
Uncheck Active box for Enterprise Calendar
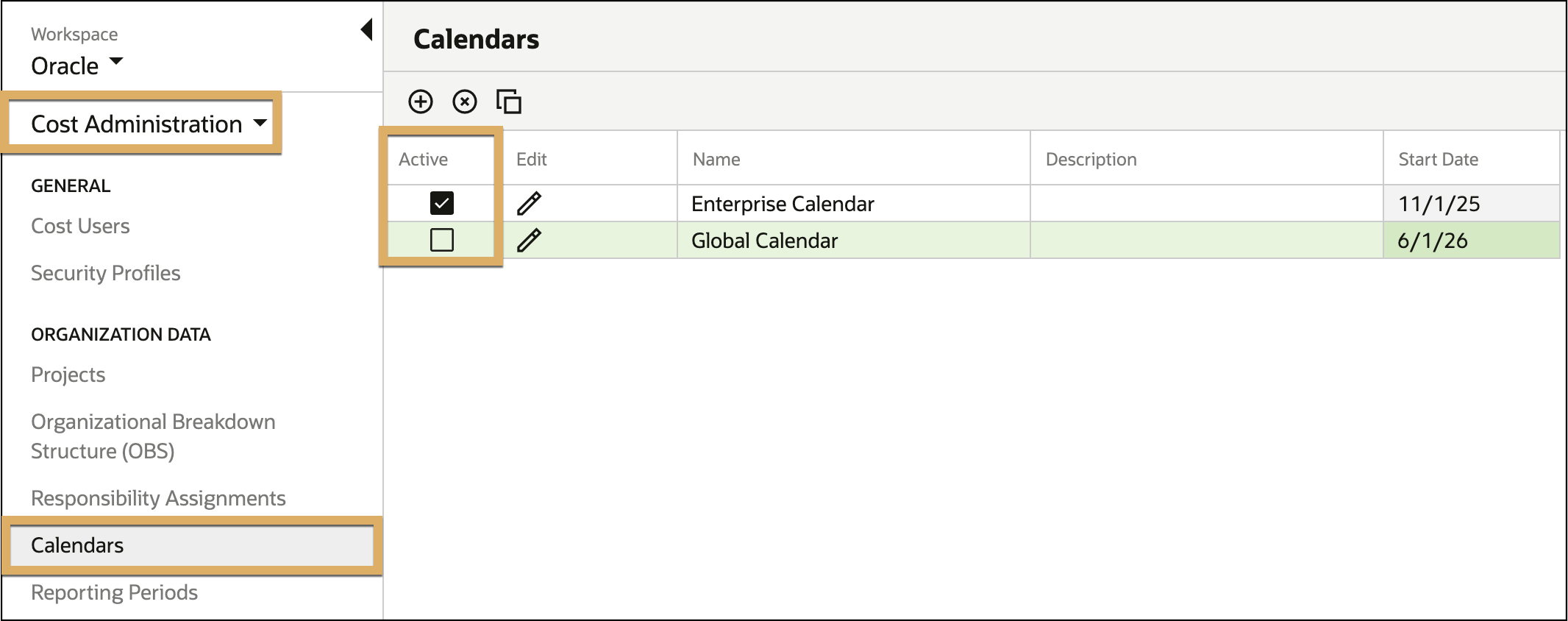[x=442, y=203]
